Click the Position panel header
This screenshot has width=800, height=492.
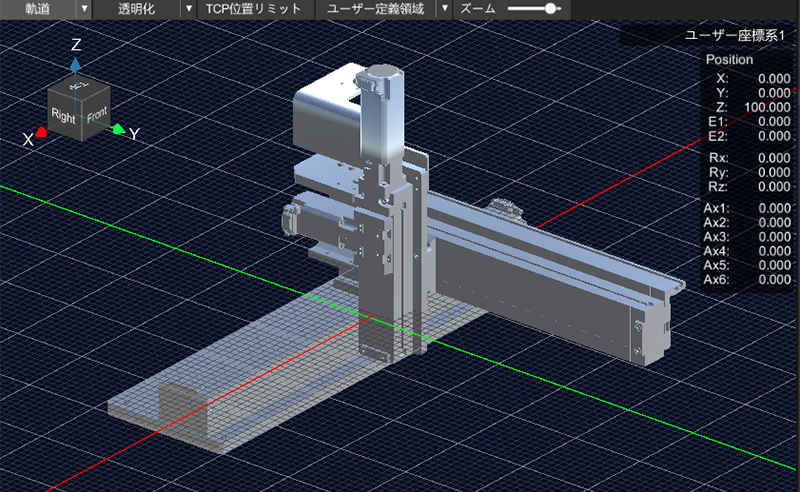coord(730,59)
